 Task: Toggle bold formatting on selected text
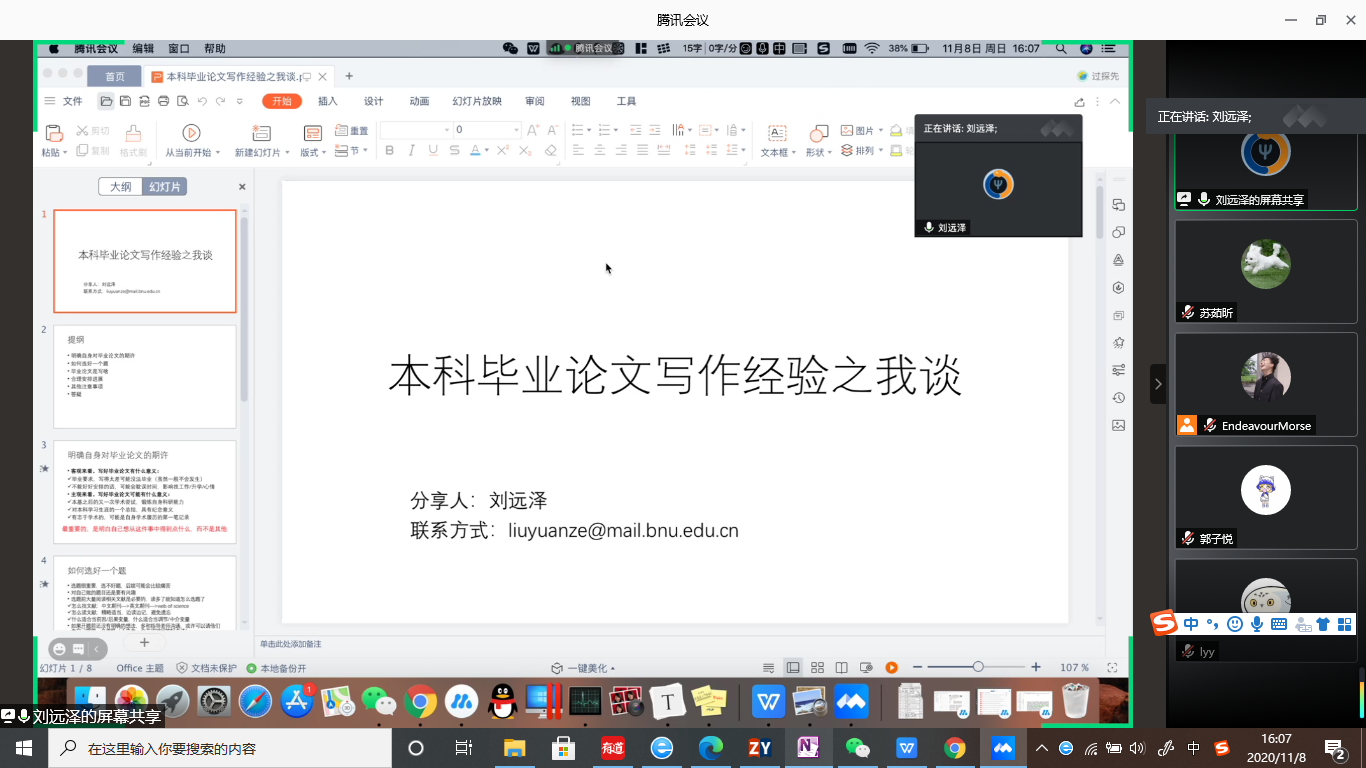(390, 150)
